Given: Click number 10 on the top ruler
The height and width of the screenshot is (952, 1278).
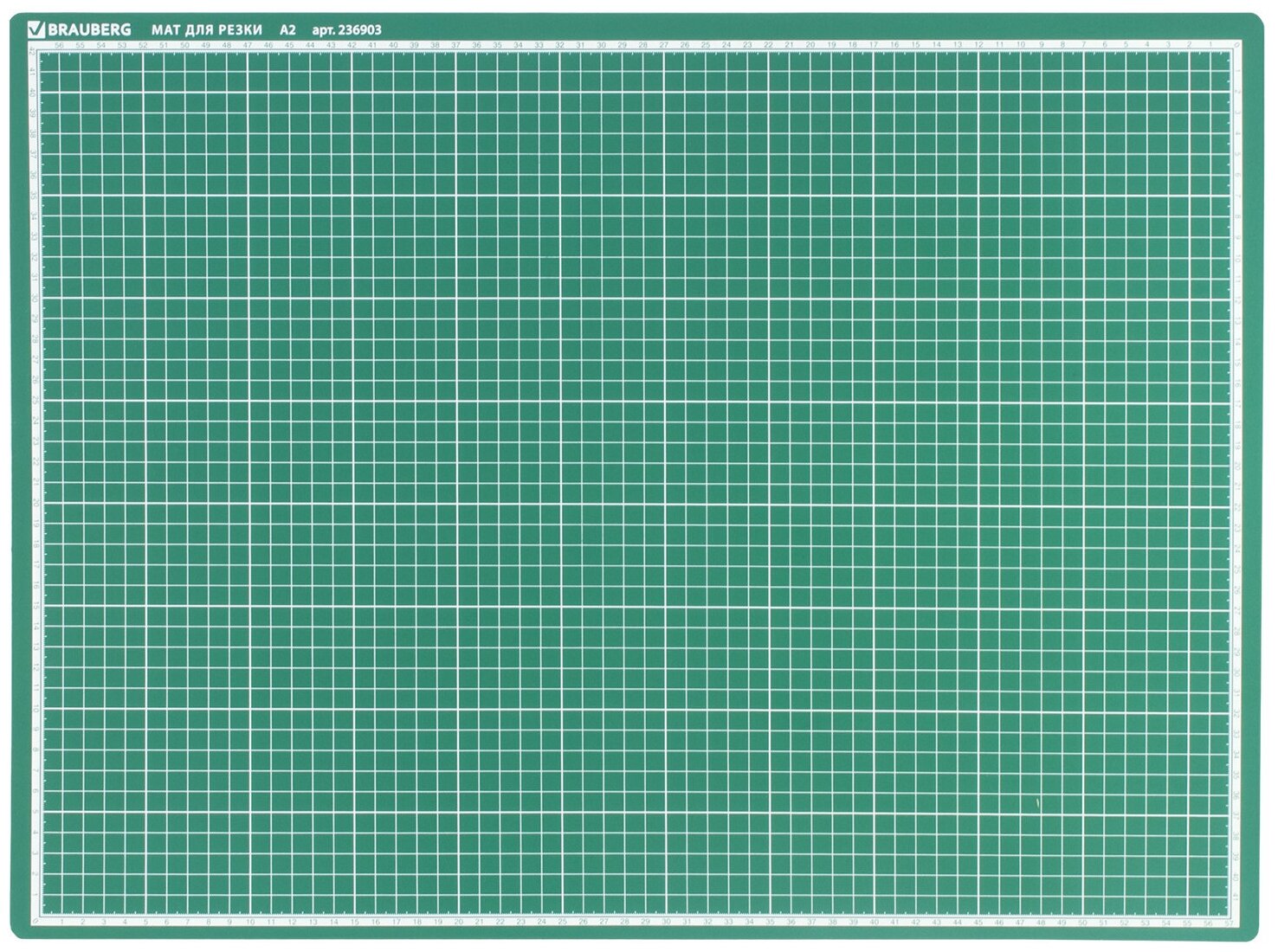Looking at the screenshot, I should coord(1020,44).
